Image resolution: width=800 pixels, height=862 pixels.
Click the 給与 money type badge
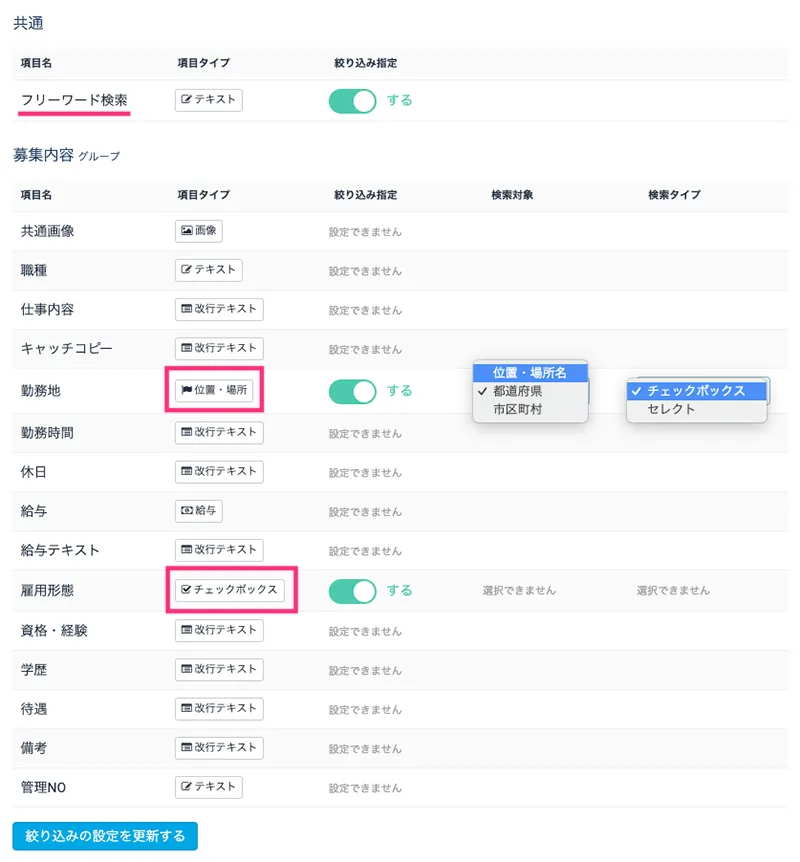199,511
